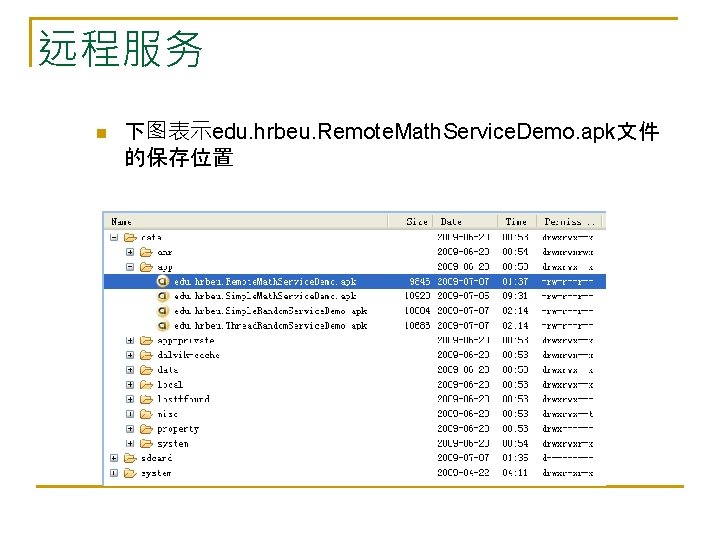Expand the app-private folder node

[x=130, y=340]
